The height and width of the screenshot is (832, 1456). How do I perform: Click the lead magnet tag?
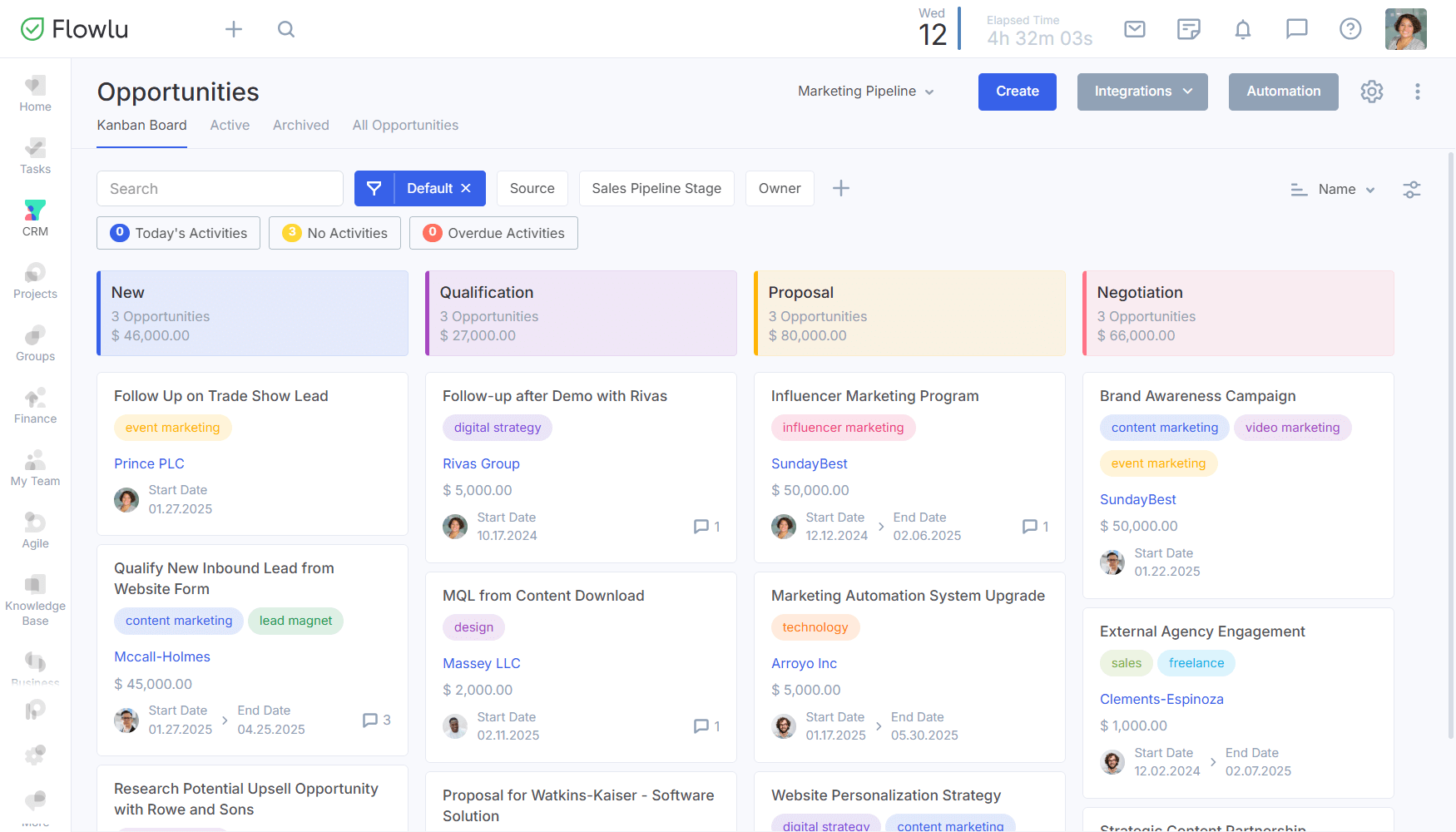[x=295, y=621]
